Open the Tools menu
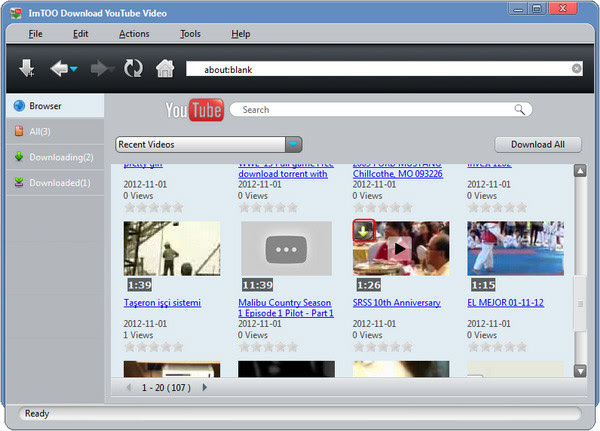Viewport: 600px width, 431px height. tap(190, 34)
